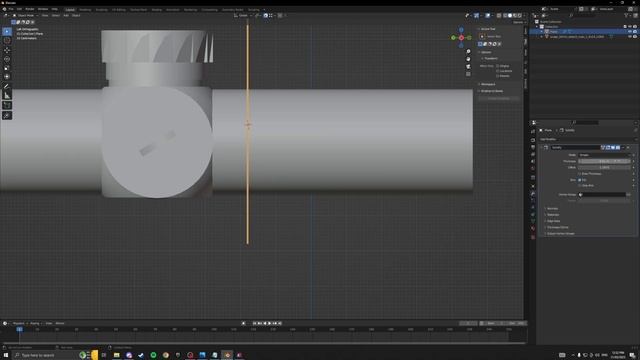Toggle Solidify modifier viewport display
Image resolution: width=640 pixels, height=360 pixels.
613,147
